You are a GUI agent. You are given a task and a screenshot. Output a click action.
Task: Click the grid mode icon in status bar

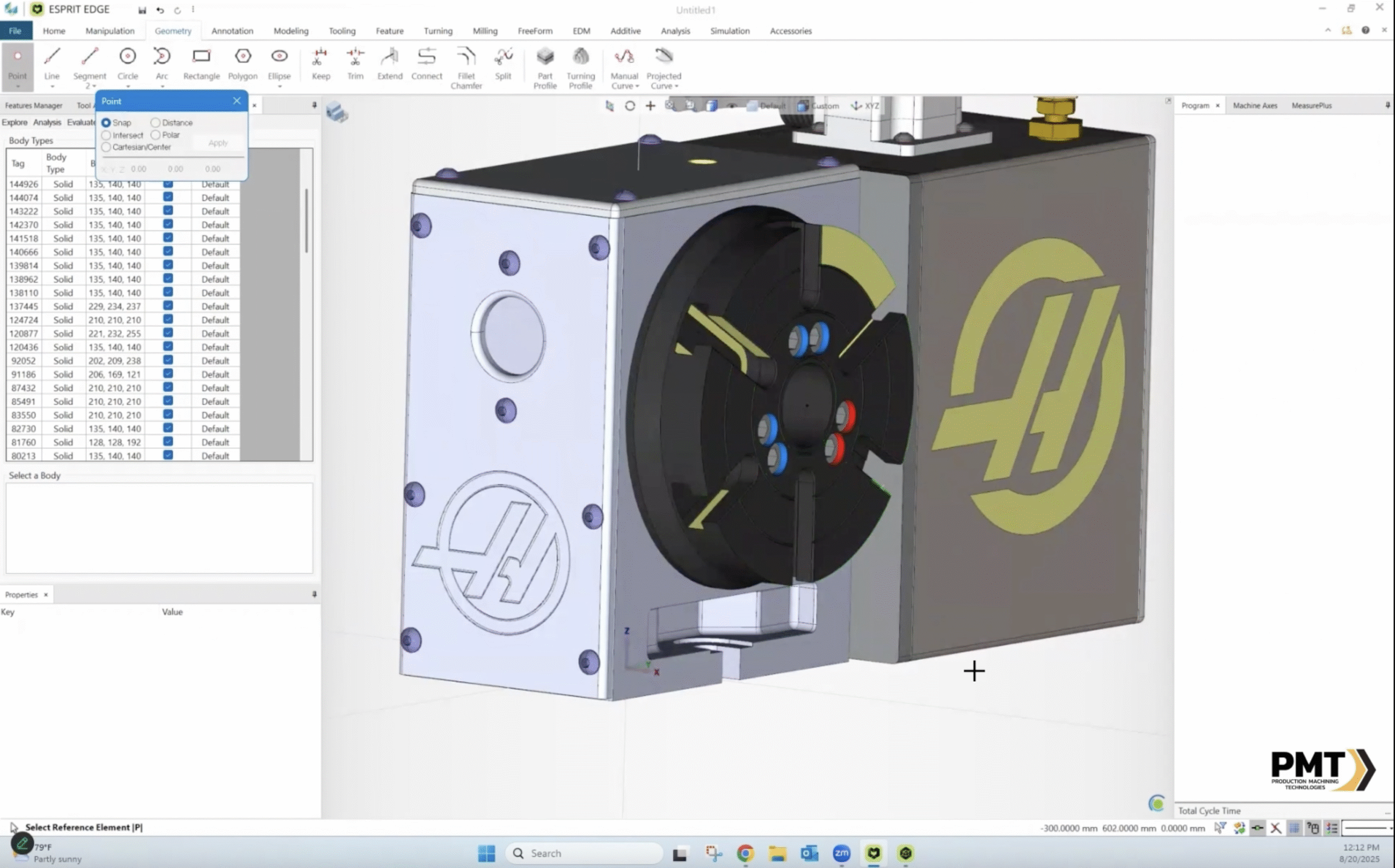coord(1294,828)
